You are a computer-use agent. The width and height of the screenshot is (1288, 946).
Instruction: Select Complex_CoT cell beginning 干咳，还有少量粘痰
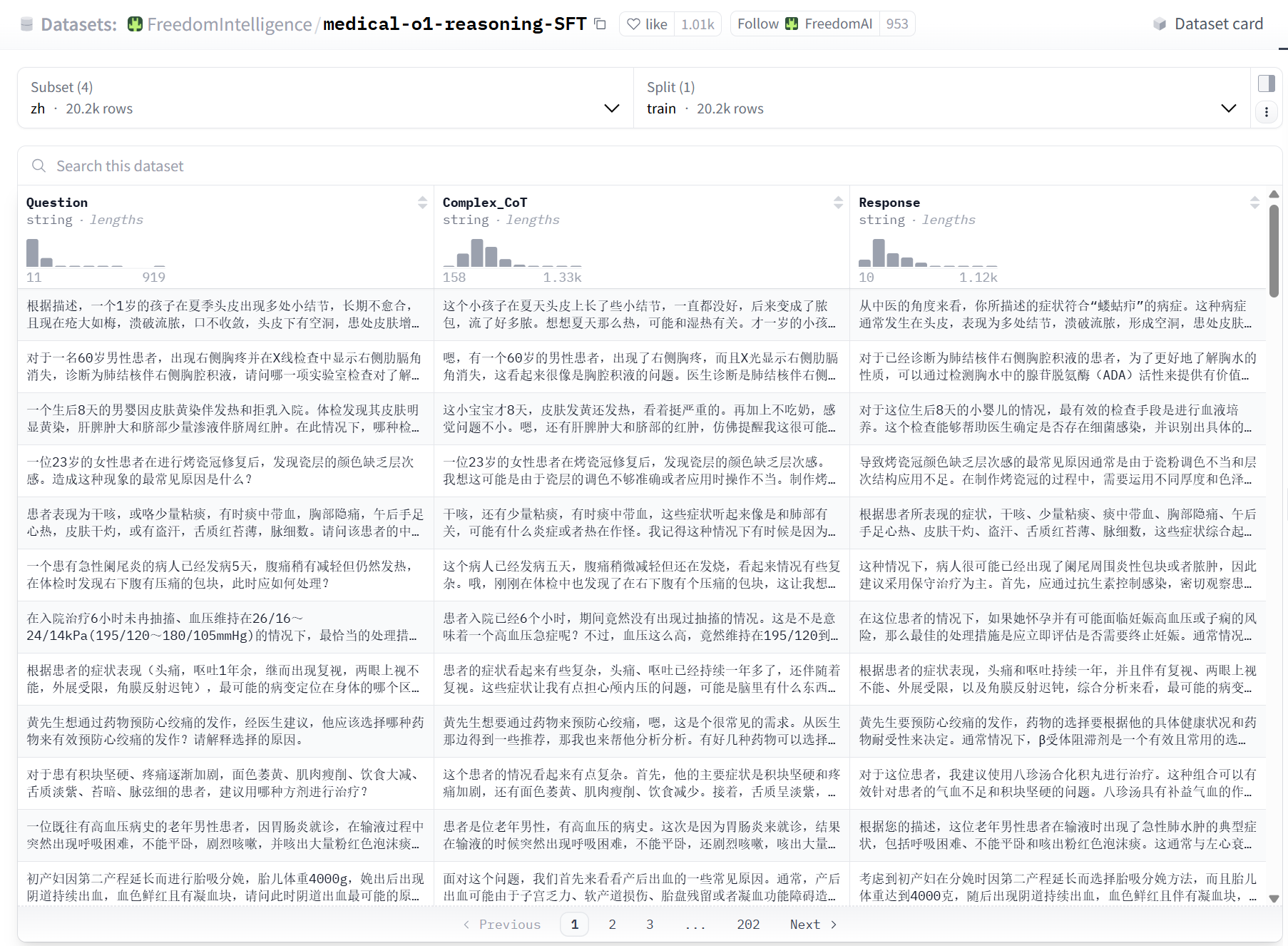642,523
